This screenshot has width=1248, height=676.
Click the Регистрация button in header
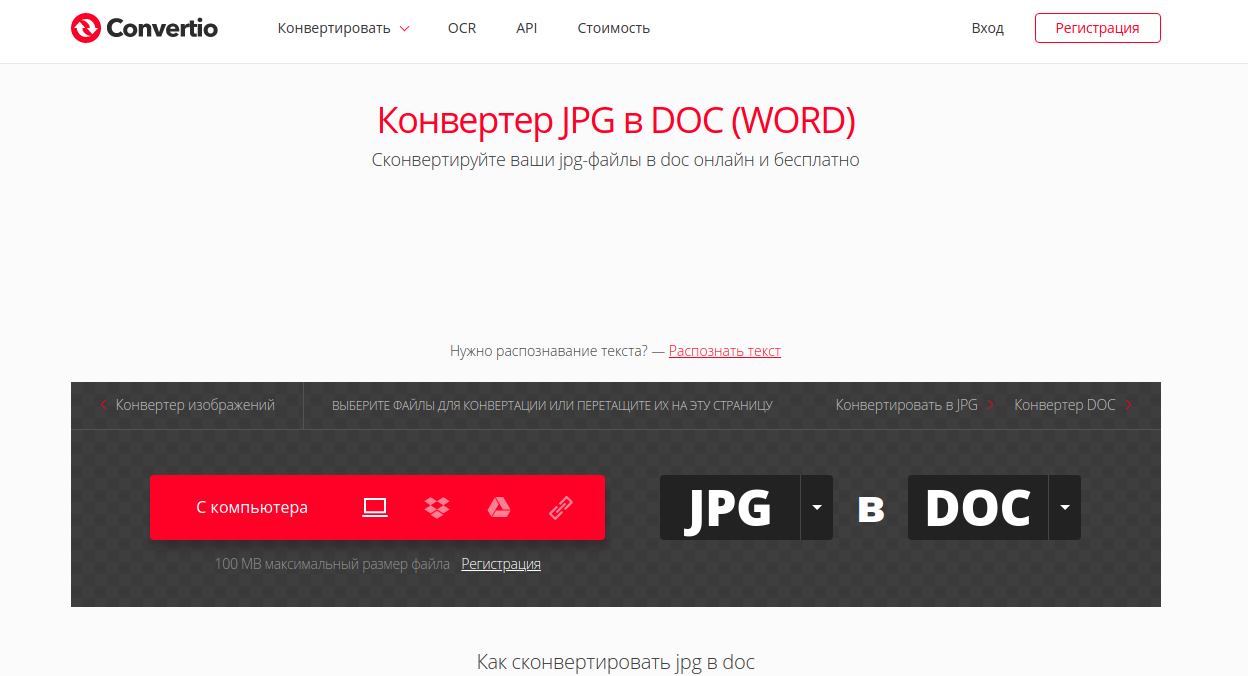point(1097,28)
